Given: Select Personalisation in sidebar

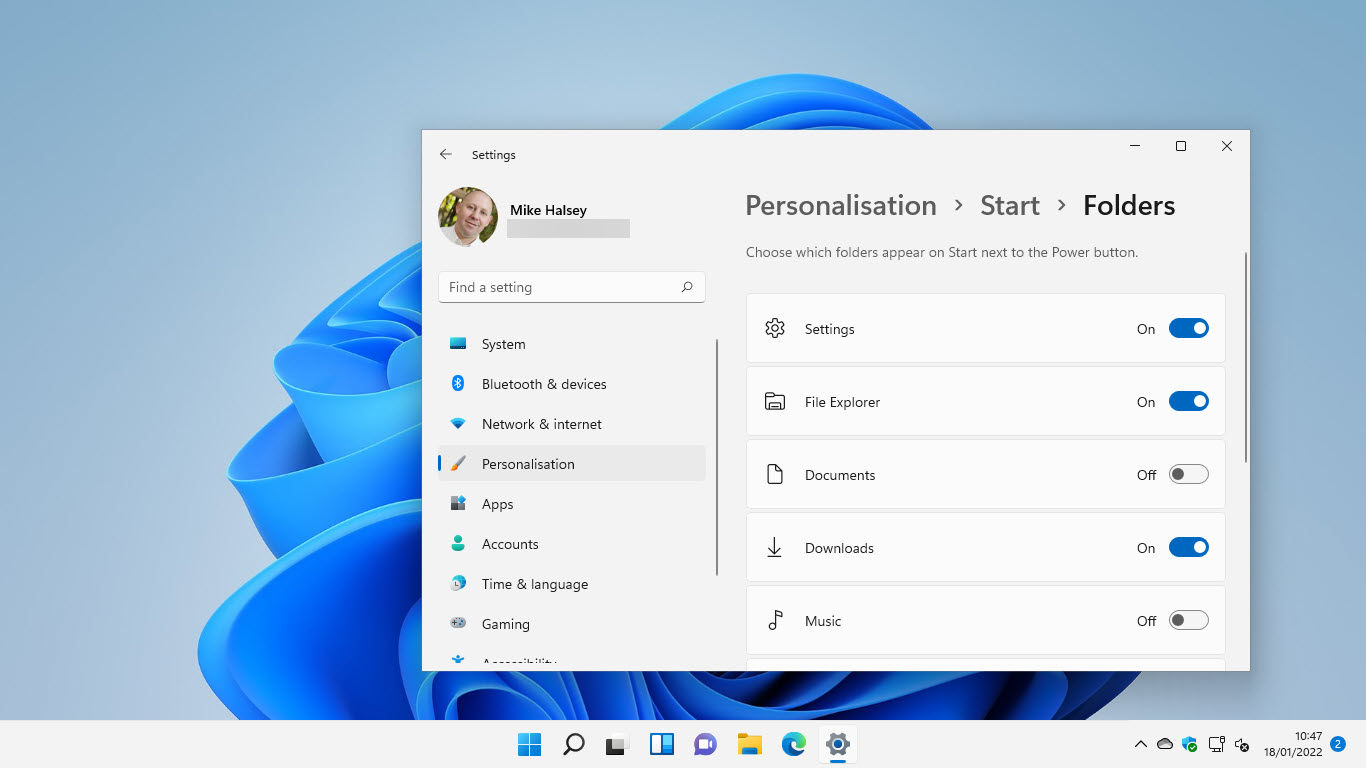Looking at the screenshot, I should (572, 464).
